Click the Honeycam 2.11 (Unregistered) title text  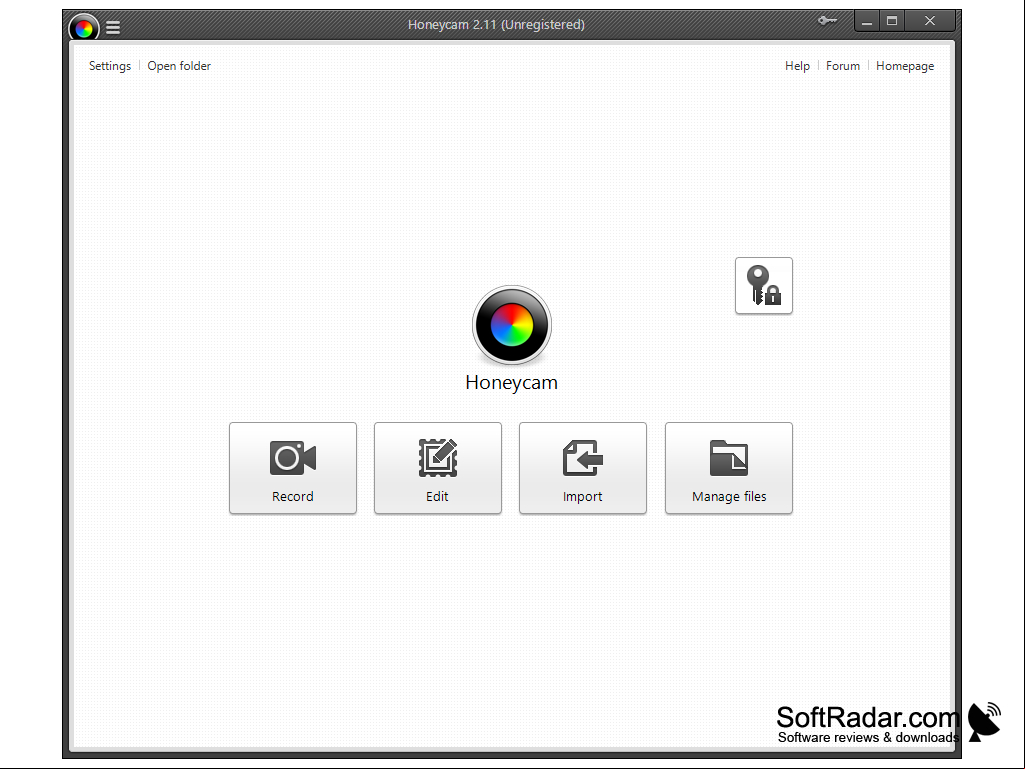tap(496, 25)
